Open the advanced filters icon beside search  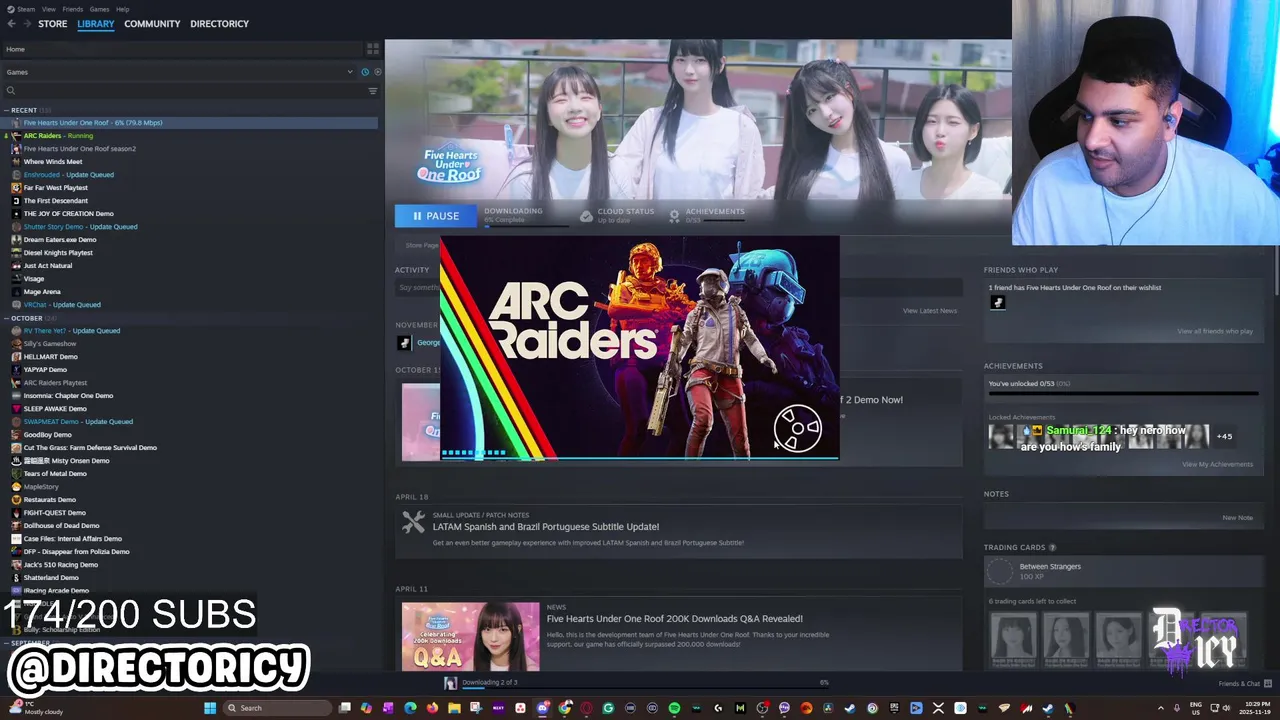(373, 91)
